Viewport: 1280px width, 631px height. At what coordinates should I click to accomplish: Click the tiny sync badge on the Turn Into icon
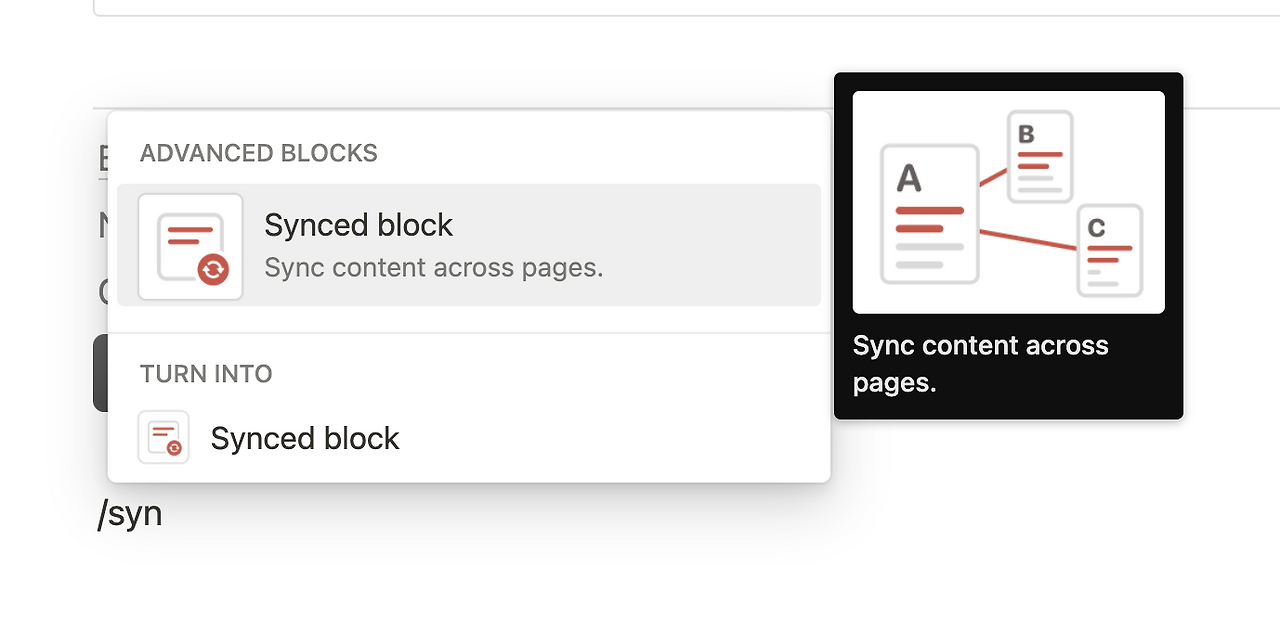point(174,448)
